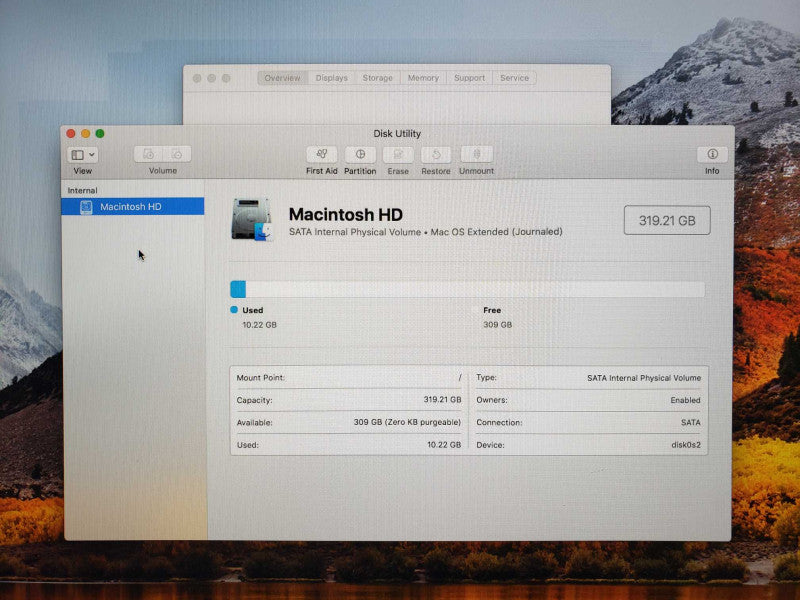800x600 pixels.
Task: Unmount the selected volume
Action: 477,154
